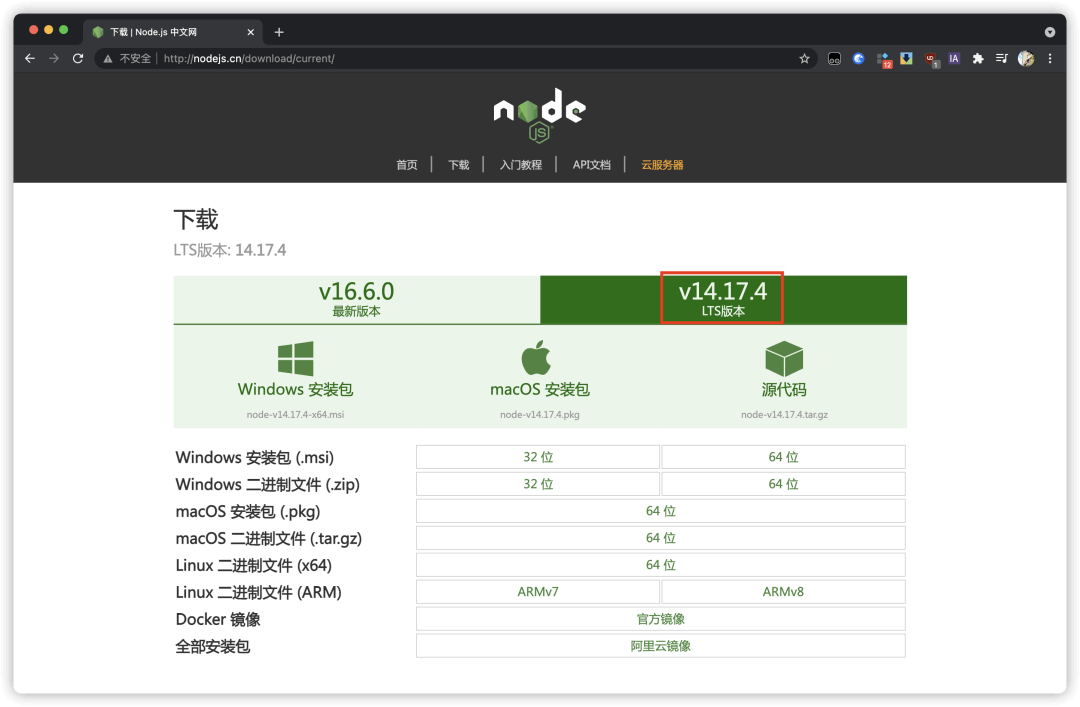Viewport: 1080px width, 707px height.
Task: Download 64 位 Windows .zip binary
Action: tap(783, 484)
